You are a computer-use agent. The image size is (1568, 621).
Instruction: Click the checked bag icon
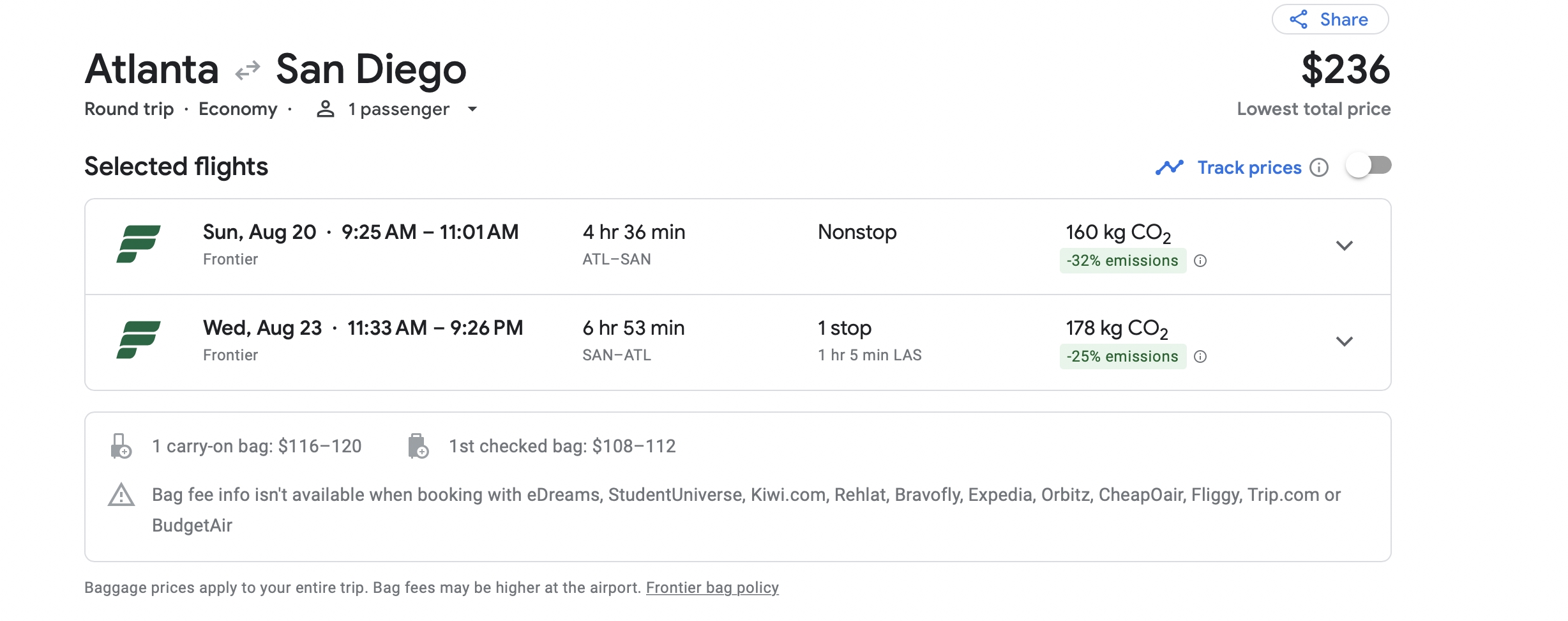(418, 446)
